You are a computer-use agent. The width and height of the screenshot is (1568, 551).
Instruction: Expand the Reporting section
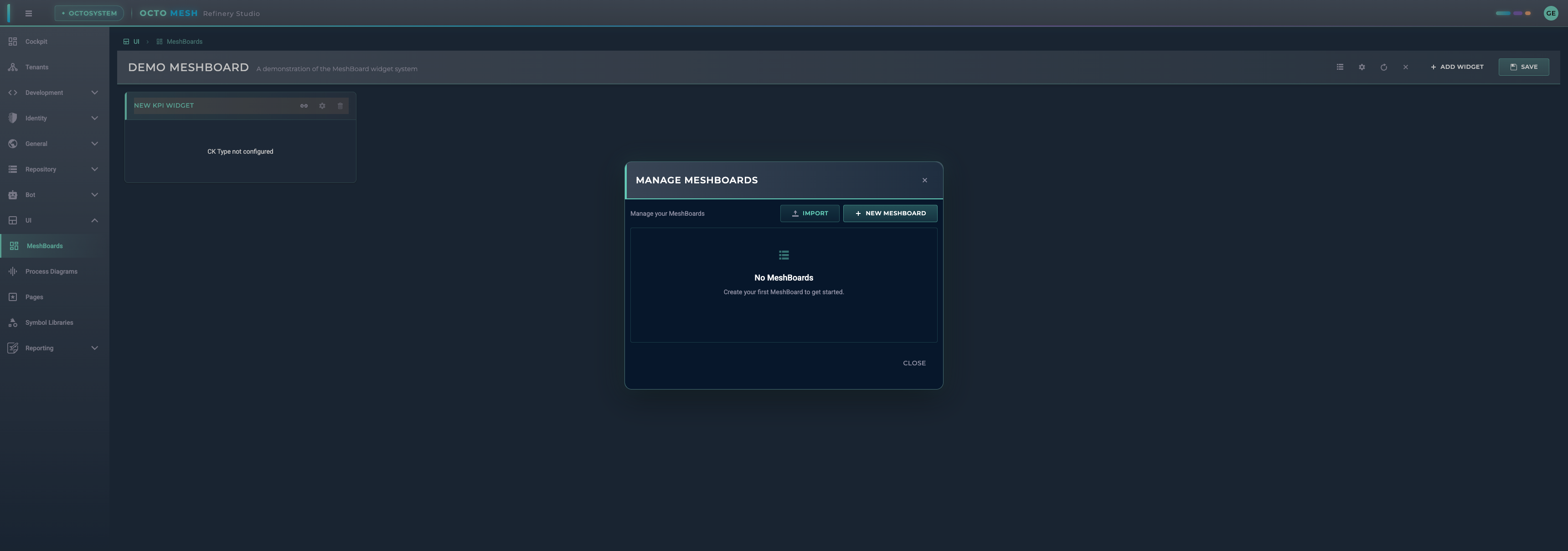(x=94, y=348)
